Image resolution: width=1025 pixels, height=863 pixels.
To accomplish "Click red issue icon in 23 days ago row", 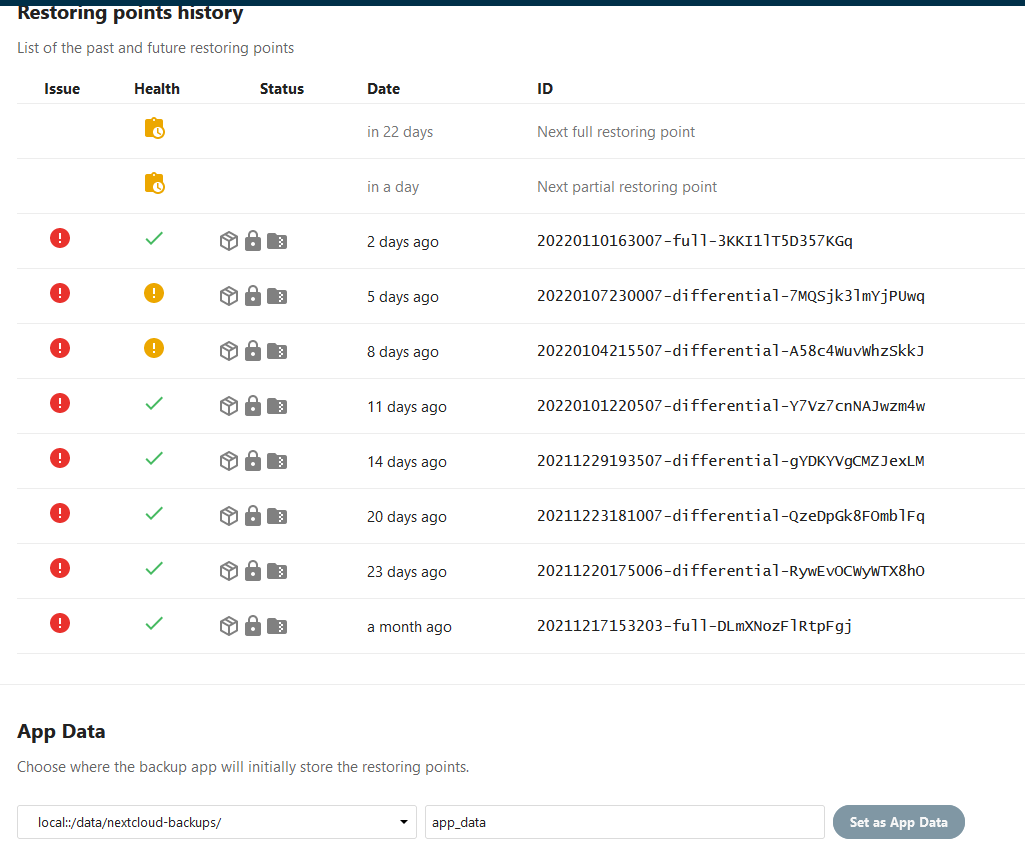I will (x=59, y=567).
